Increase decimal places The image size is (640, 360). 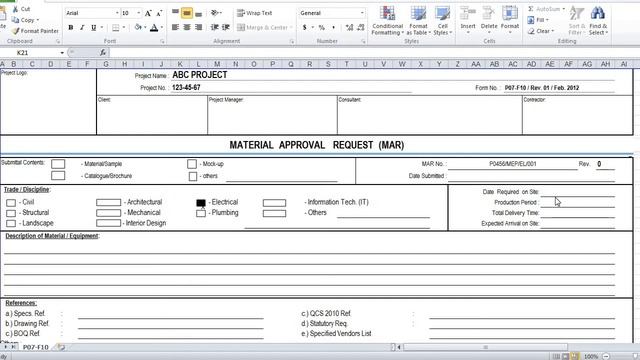click(x=349, y=27)
